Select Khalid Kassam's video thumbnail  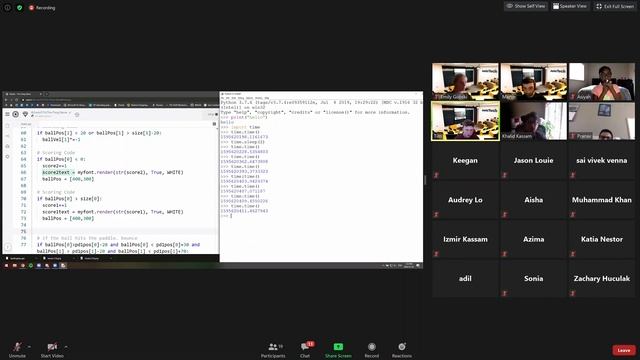533,121
